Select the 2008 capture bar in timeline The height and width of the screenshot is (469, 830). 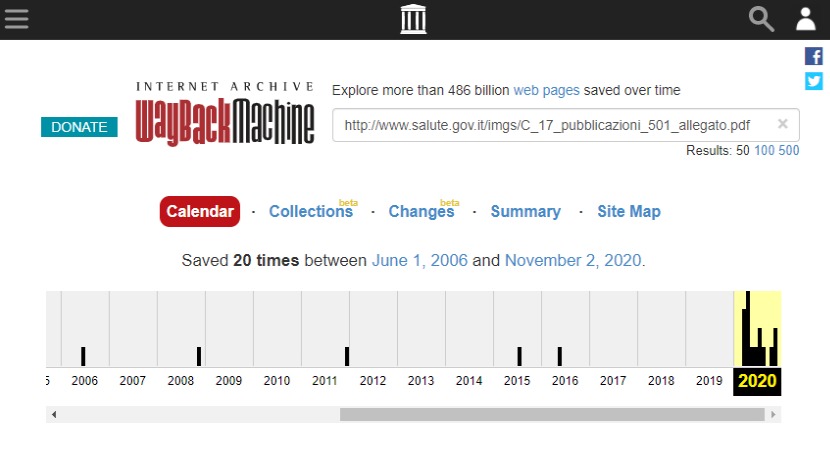[x=199, y=356]
